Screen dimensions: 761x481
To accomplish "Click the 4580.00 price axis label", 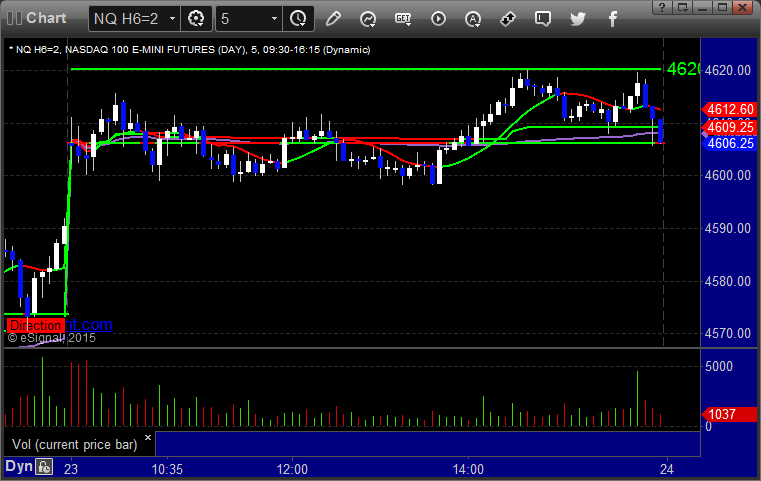I will (x=728, y=281).
